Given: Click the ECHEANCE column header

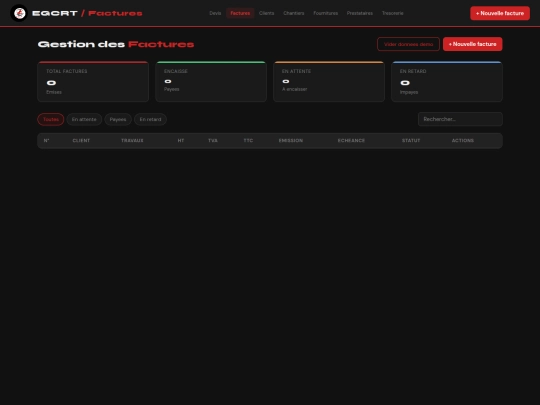Looking at the screenshot, I should pos(351,141).
